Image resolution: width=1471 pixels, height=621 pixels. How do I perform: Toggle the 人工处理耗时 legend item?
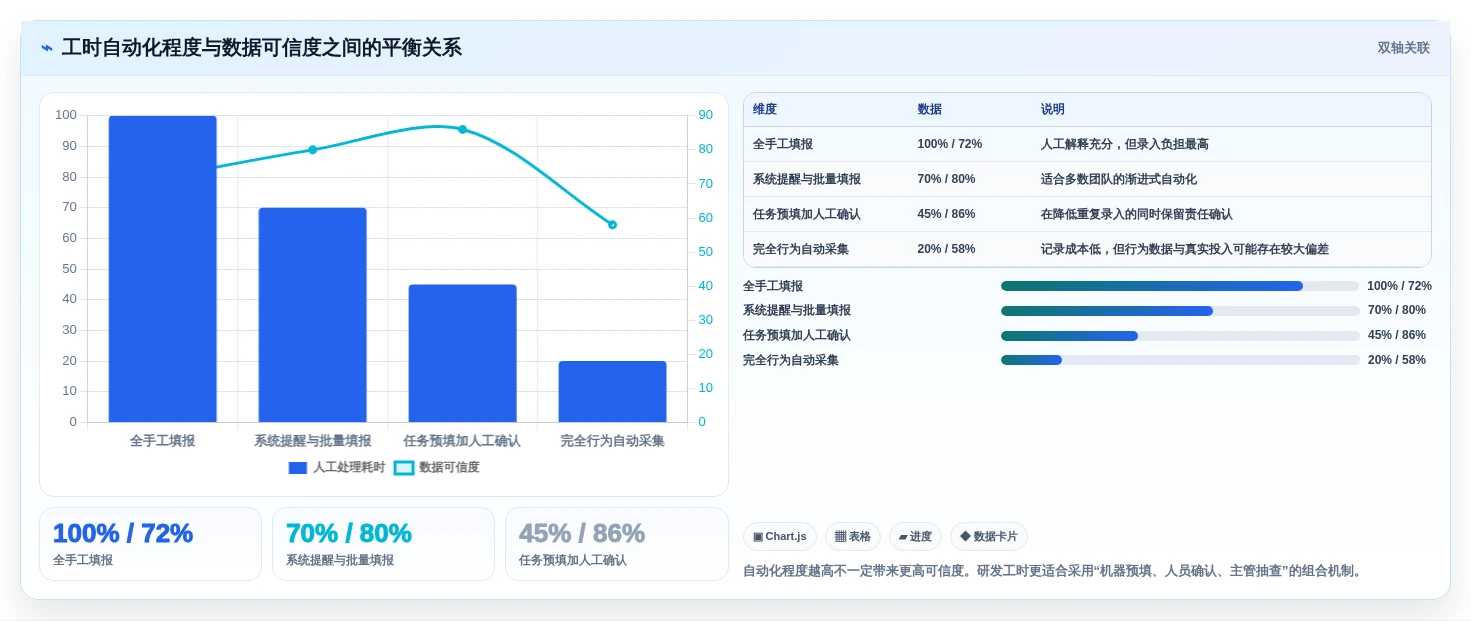click(336, 467)
